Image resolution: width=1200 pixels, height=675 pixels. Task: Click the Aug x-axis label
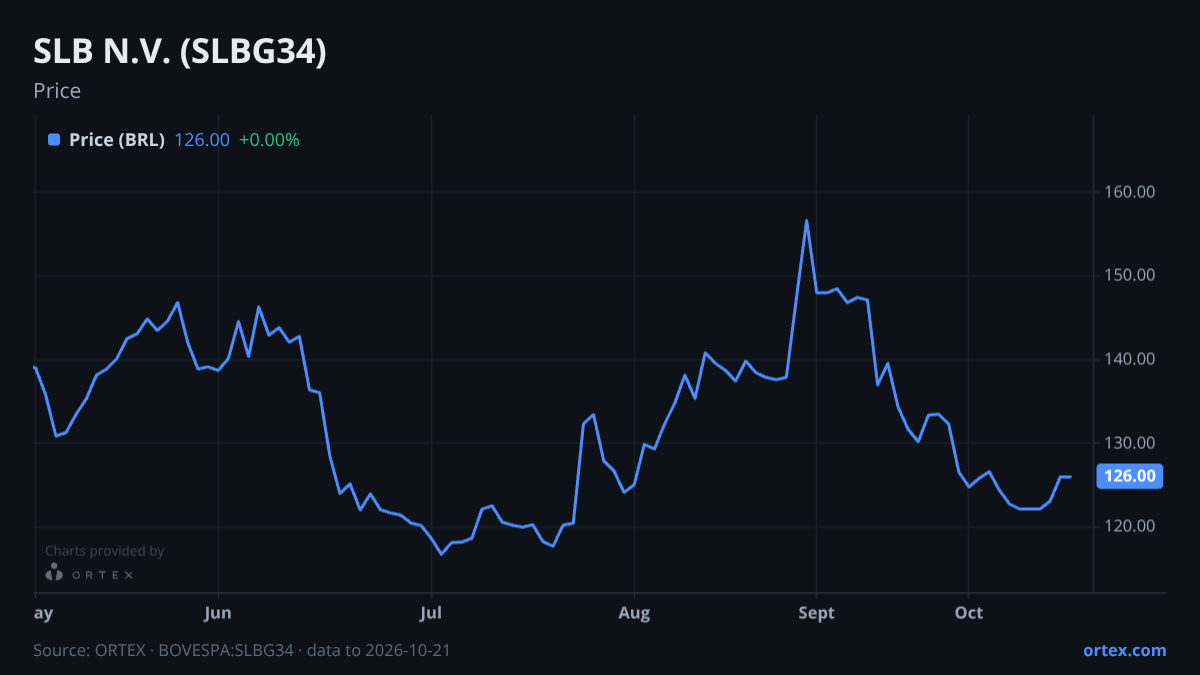click(x=634, y=612)
